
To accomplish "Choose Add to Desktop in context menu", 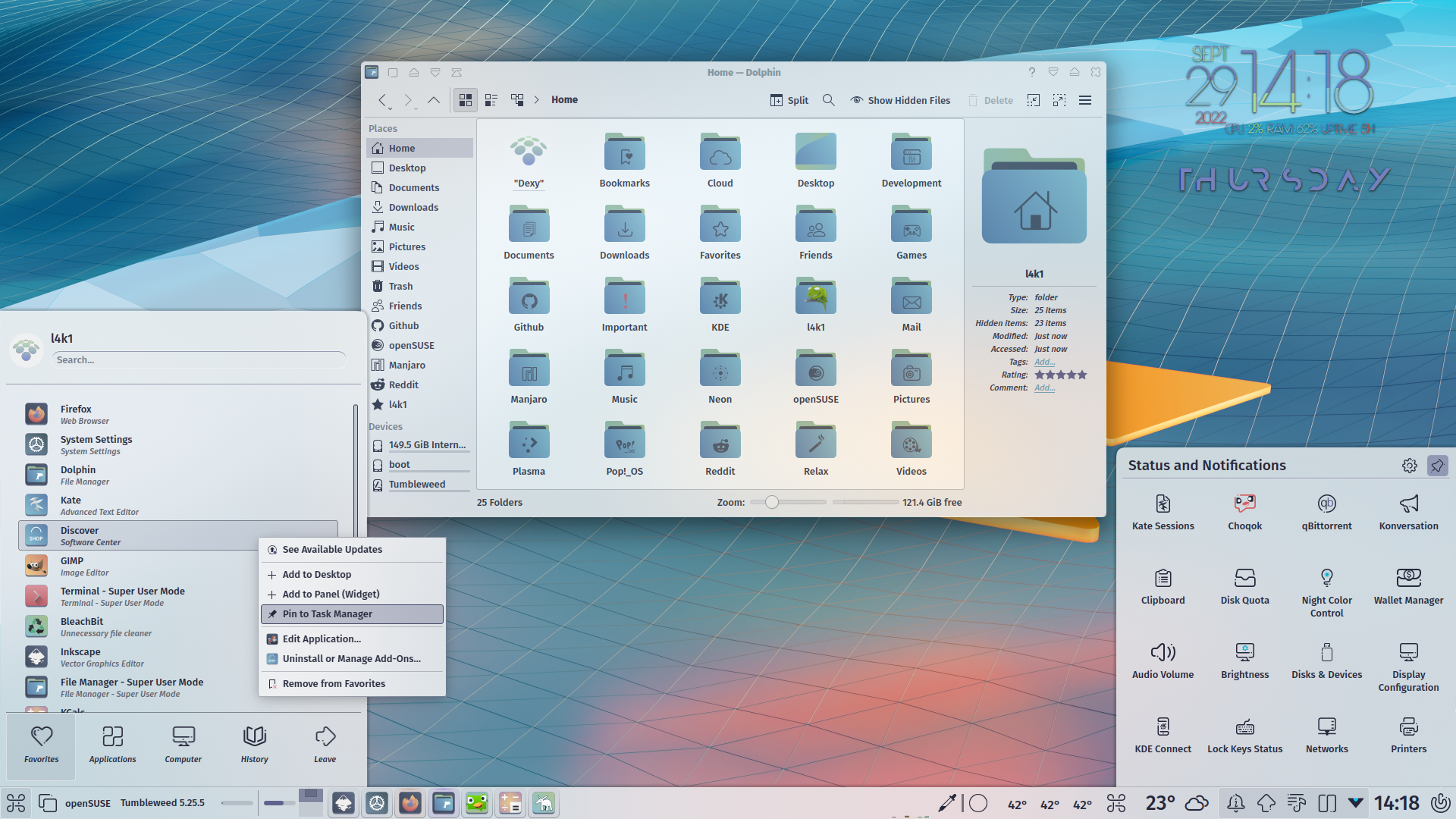I will click(352, 574).
